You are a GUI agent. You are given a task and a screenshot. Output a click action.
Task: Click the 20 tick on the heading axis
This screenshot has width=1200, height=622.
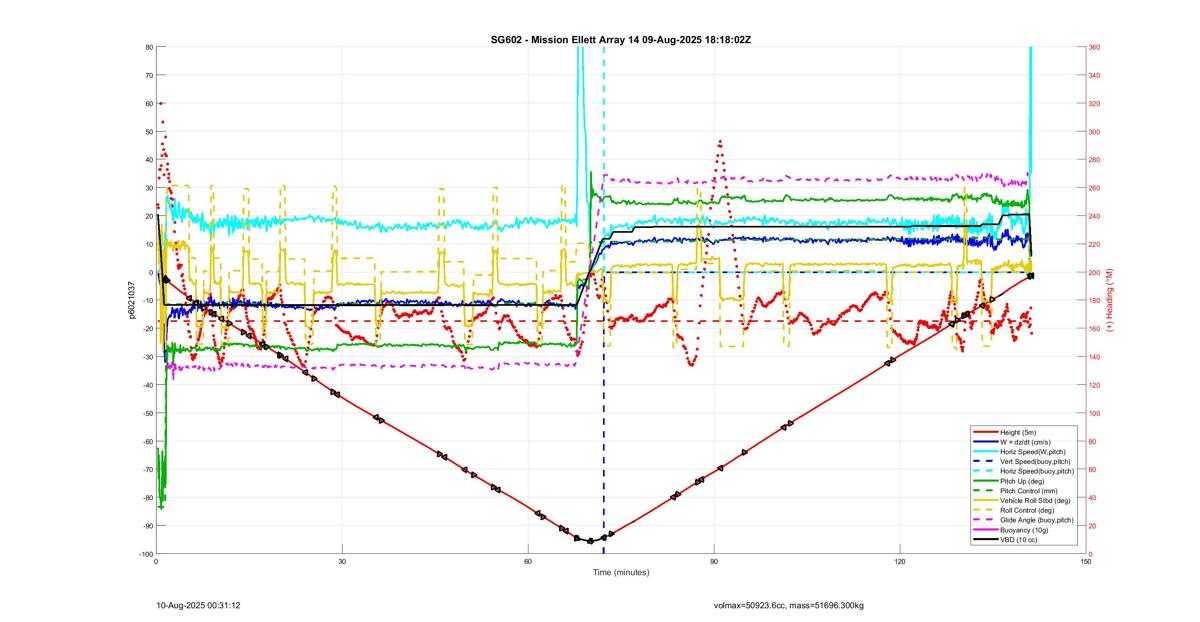(1093, 526)
